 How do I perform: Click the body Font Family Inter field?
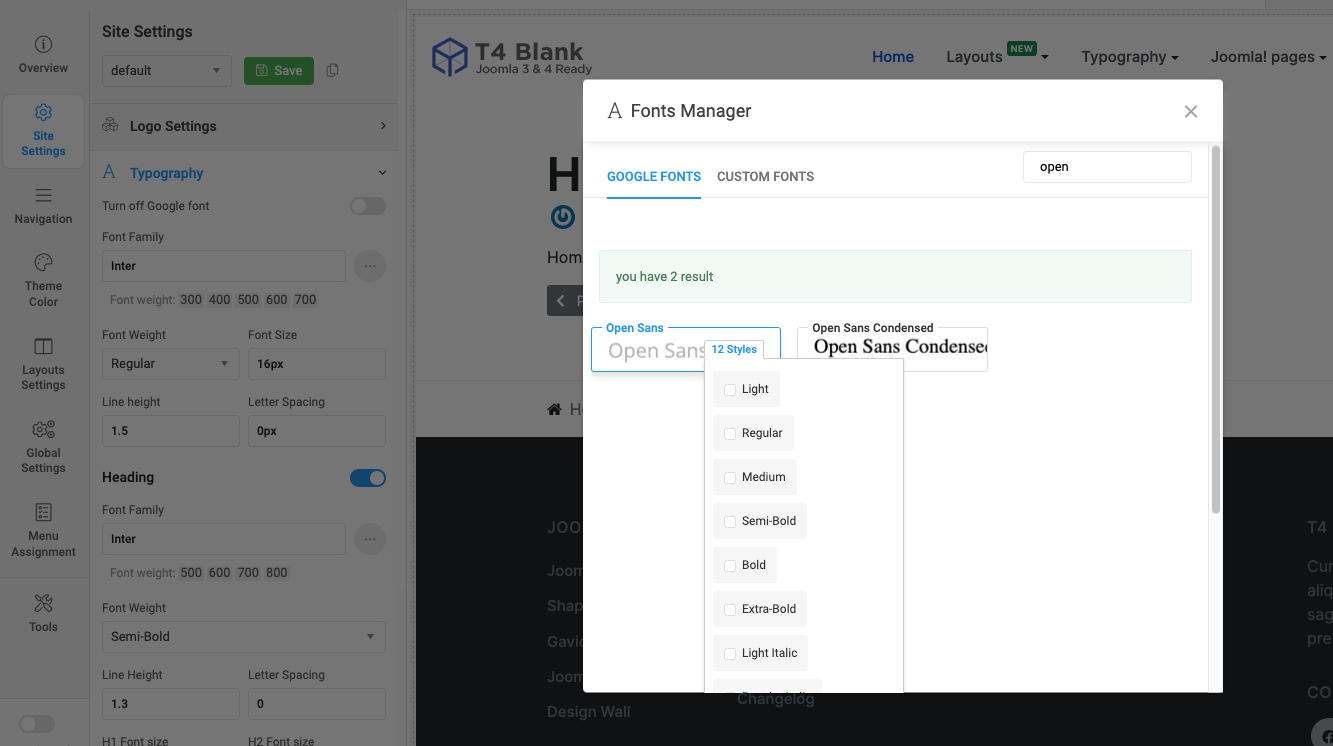pos(224,266)
